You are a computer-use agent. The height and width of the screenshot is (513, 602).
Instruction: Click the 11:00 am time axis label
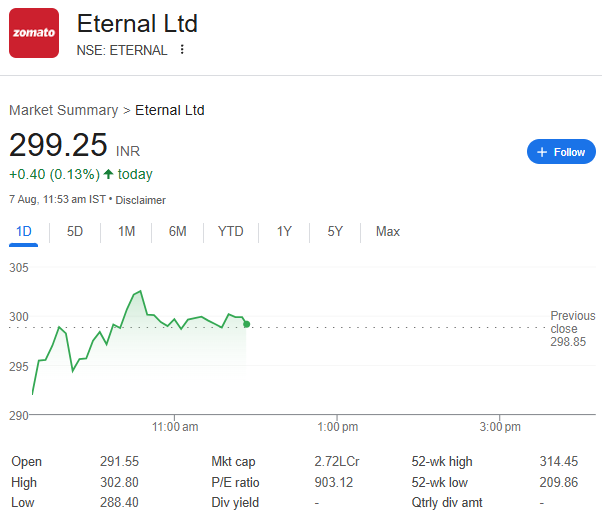(x=175, y=427)
